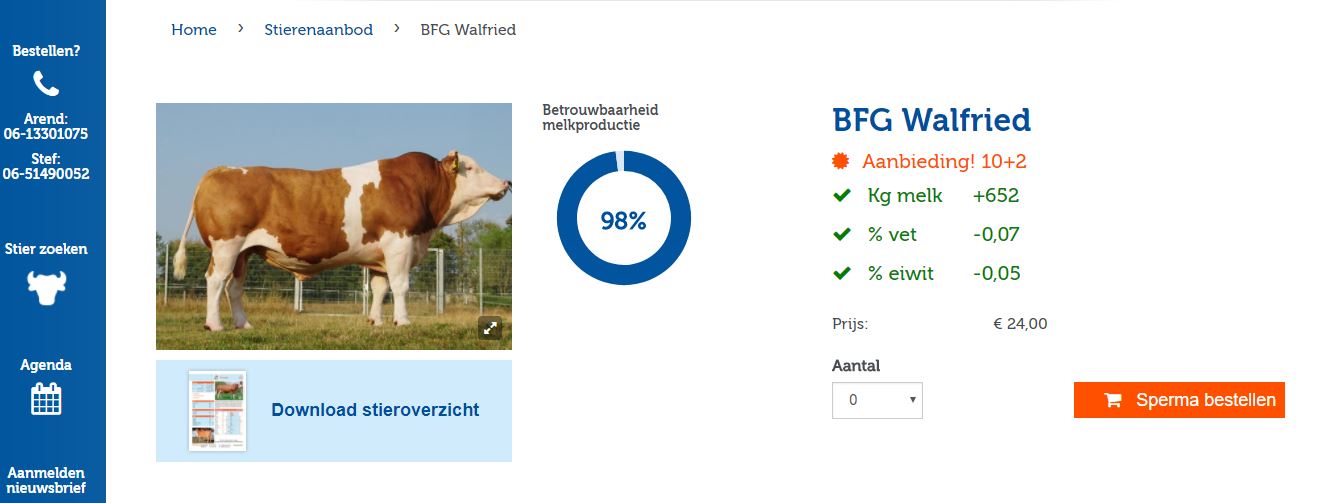The image size is (1321, 503).
Task: Open Stier zoeken bull head icon
Action: (46, 288)
